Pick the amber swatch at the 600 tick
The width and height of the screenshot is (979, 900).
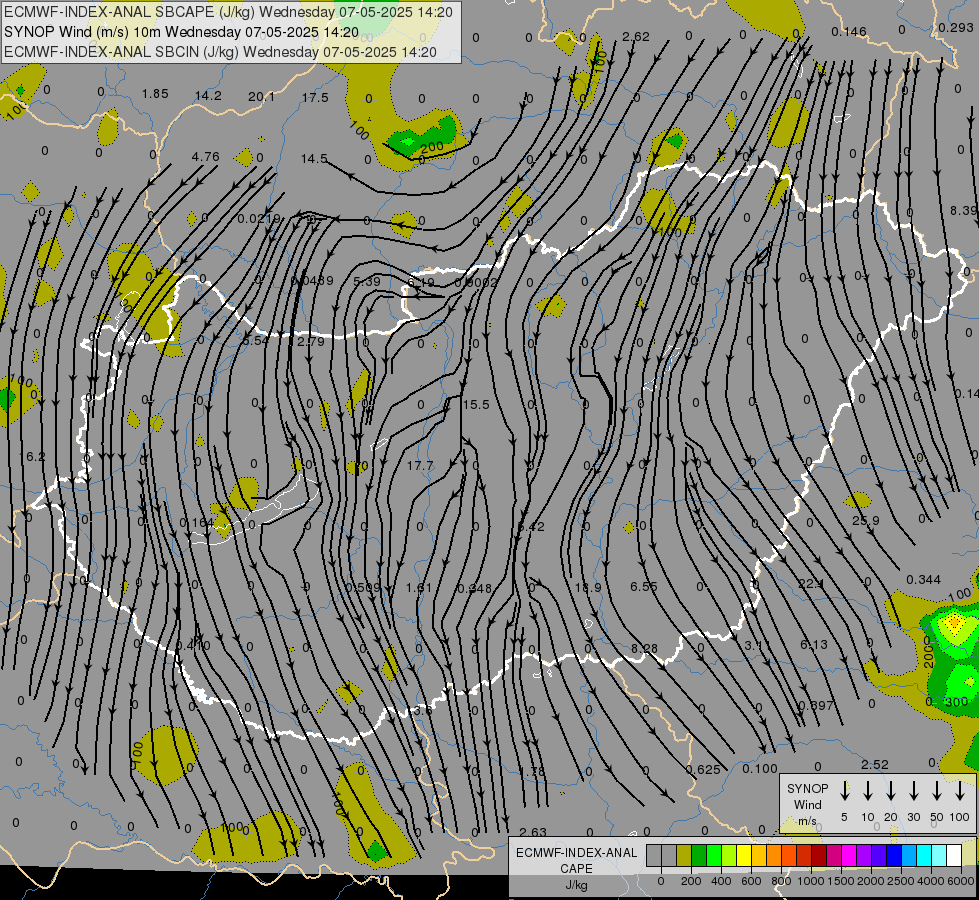pyautogui.click(x=759, y=855)
